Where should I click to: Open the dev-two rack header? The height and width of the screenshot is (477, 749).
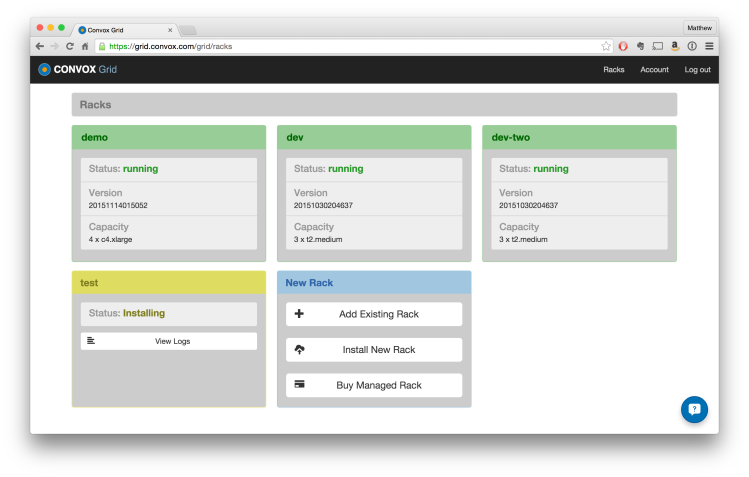[x=579, y=138]
